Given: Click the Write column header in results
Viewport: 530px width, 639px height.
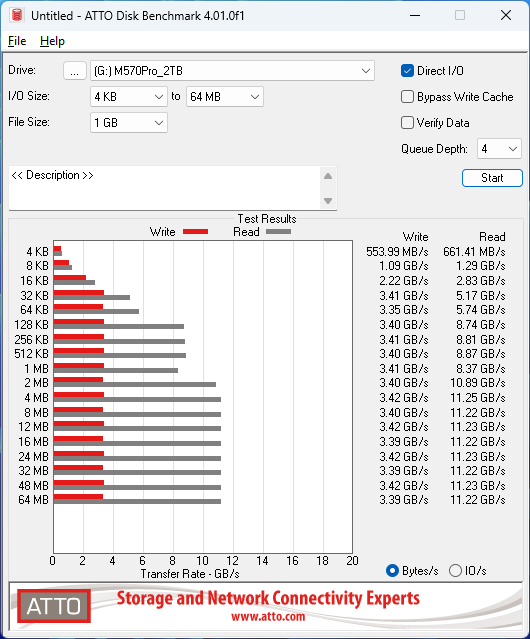Looking at the screenshot, I should [416, 237].
